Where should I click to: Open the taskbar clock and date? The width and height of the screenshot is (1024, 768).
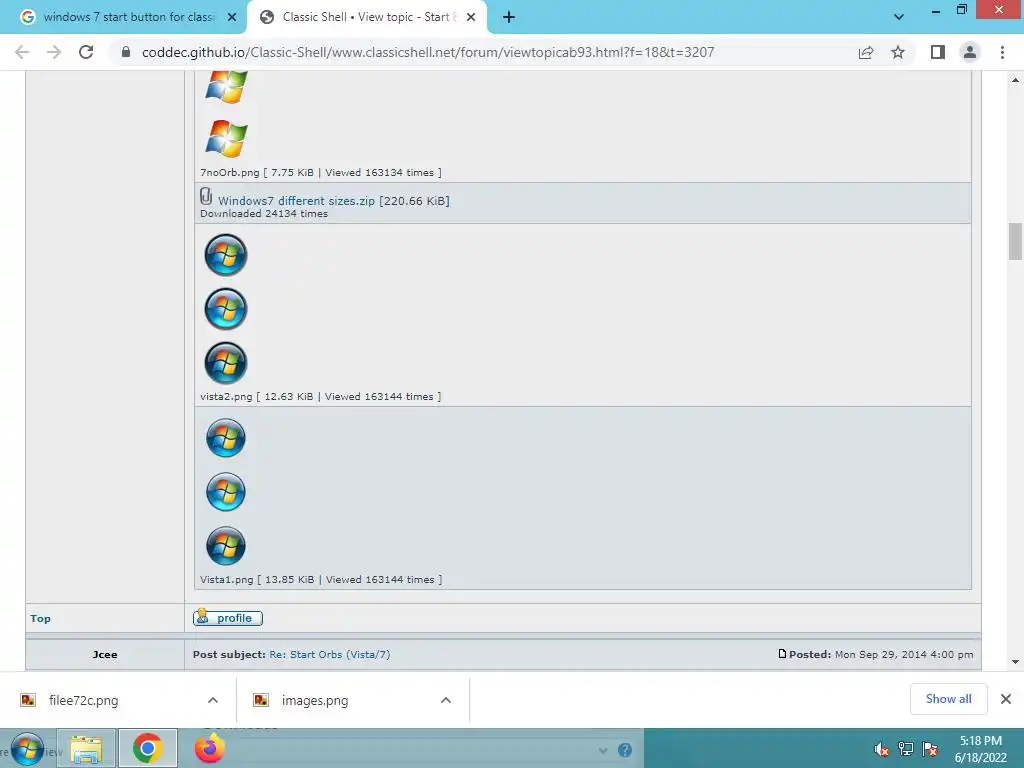980,749
